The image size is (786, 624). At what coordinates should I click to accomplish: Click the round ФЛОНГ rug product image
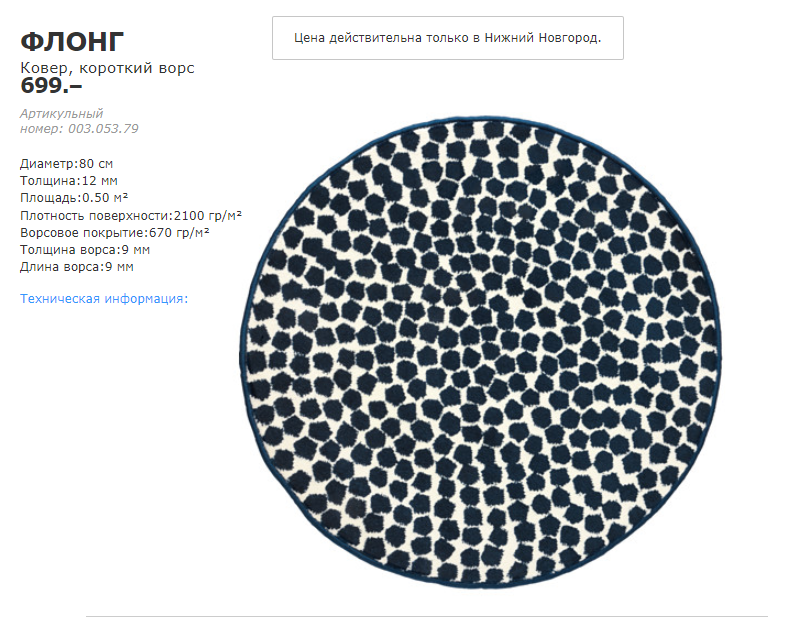tap(481, 353)
